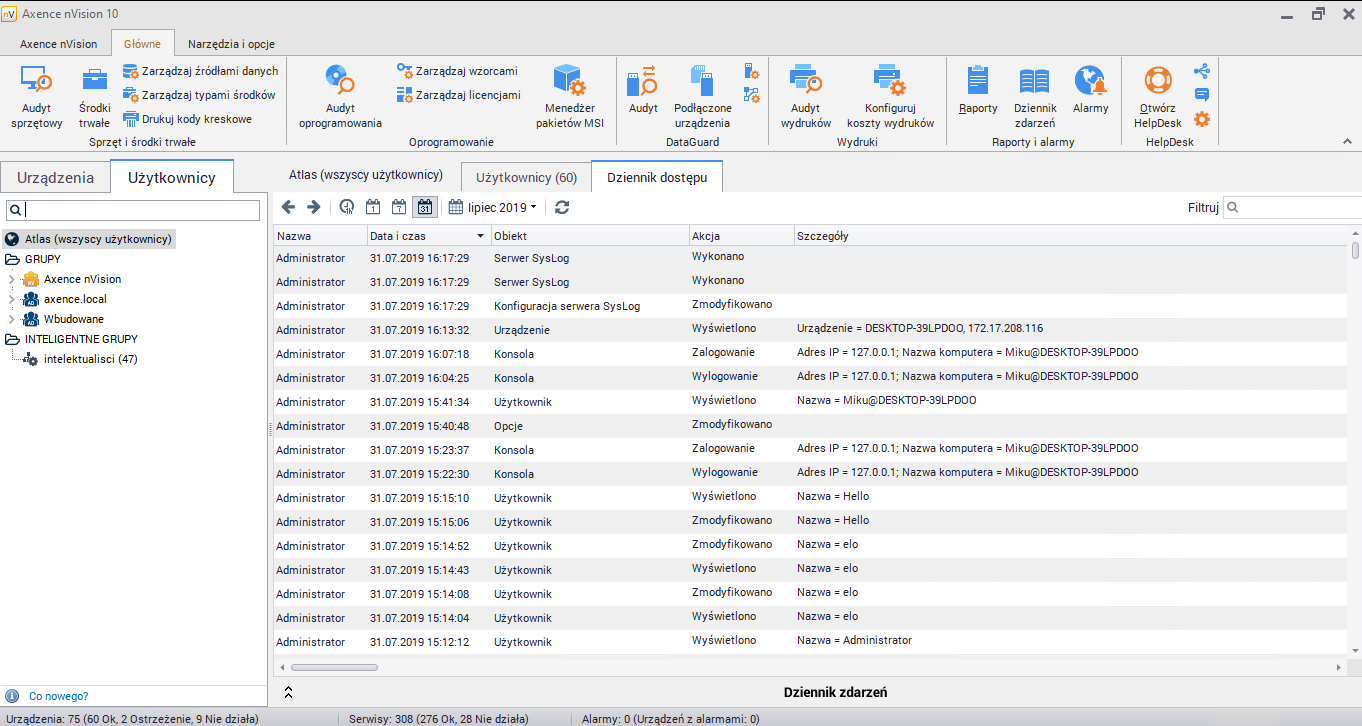
Task: Click Zarządzaj licencjami button
Action: tap(458, 95)
